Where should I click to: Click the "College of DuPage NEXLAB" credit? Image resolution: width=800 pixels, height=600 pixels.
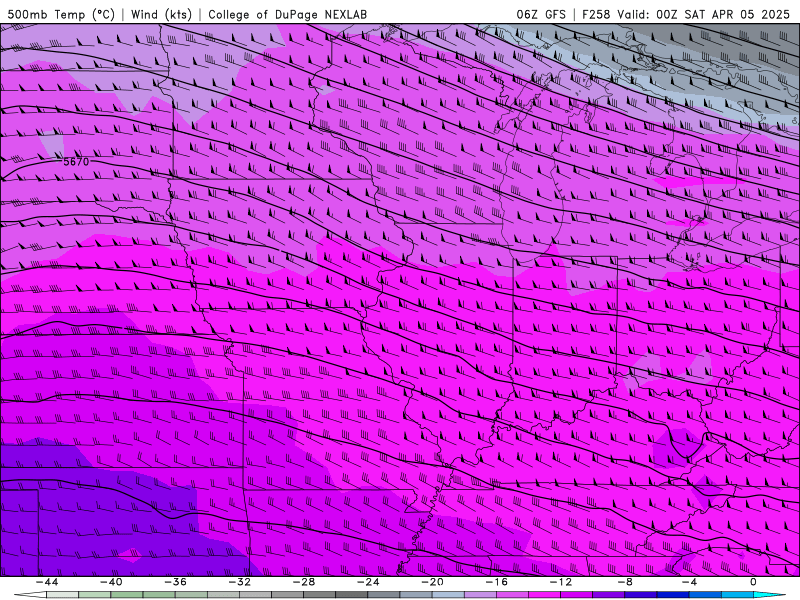[x=287, y=14]
